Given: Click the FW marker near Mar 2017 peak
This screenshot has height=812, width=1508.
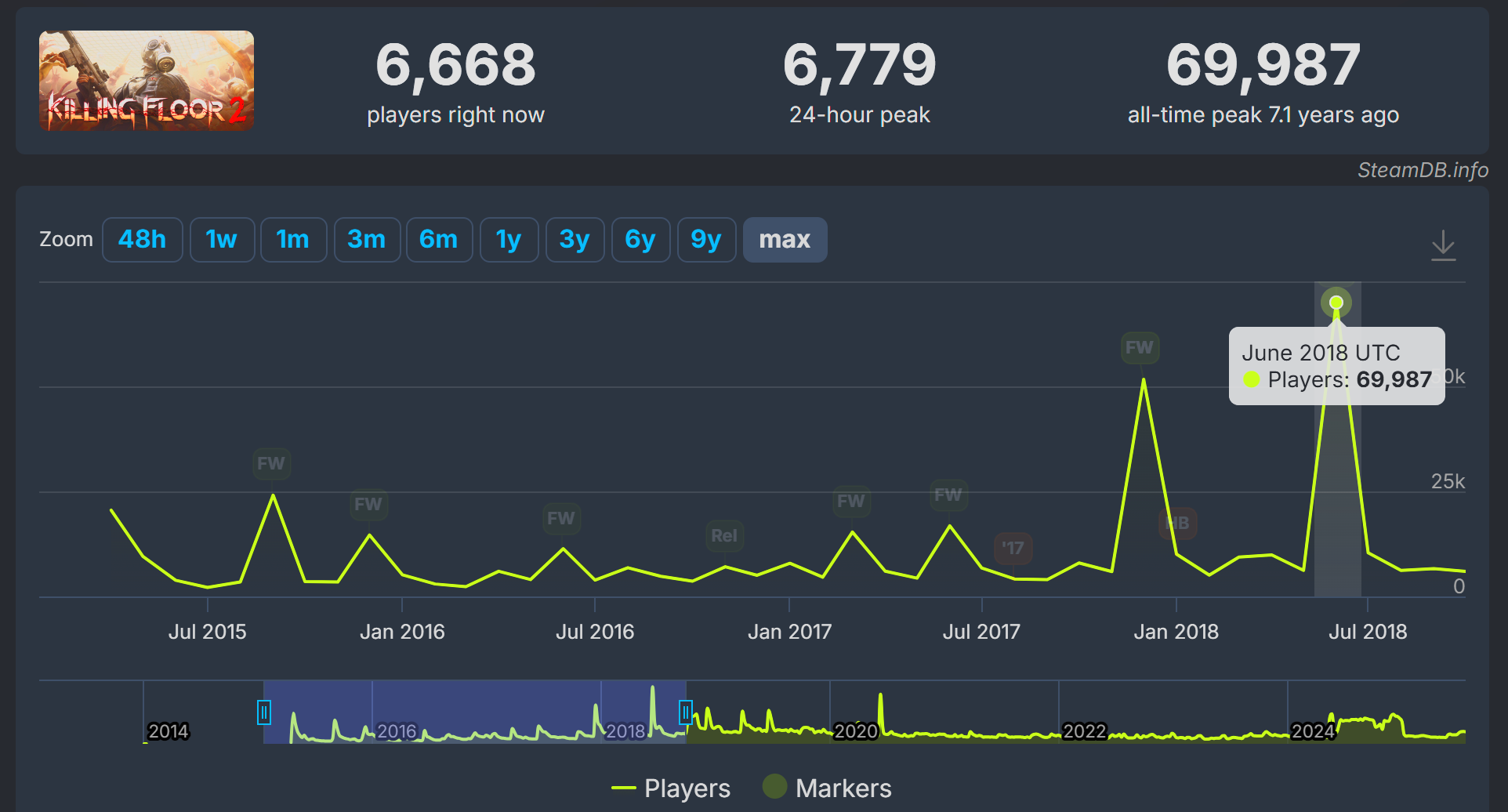Looking at the screenshot, I should 851,501.
